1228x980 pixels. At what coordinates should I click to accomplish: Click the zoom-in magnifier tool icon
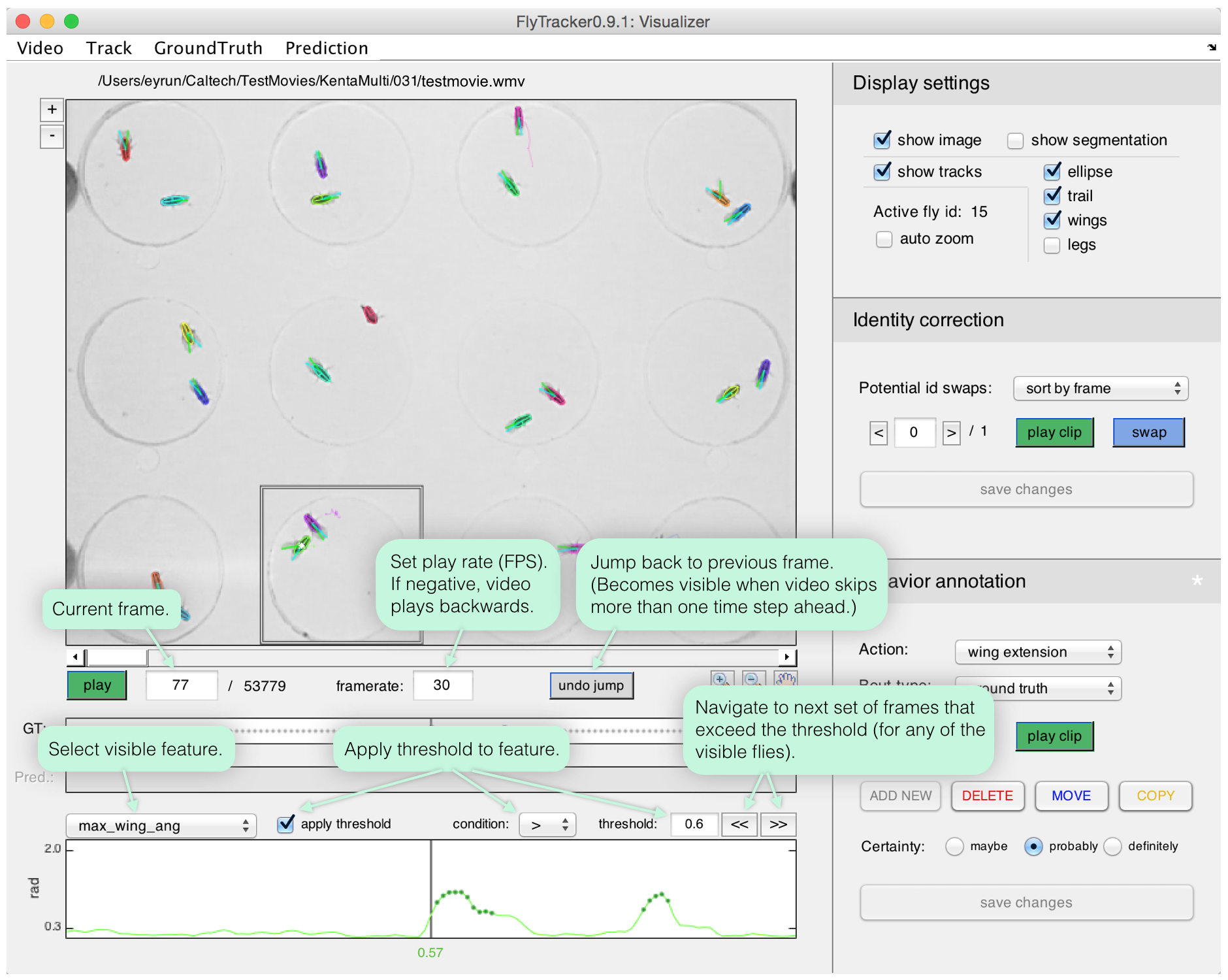point(721,679)
